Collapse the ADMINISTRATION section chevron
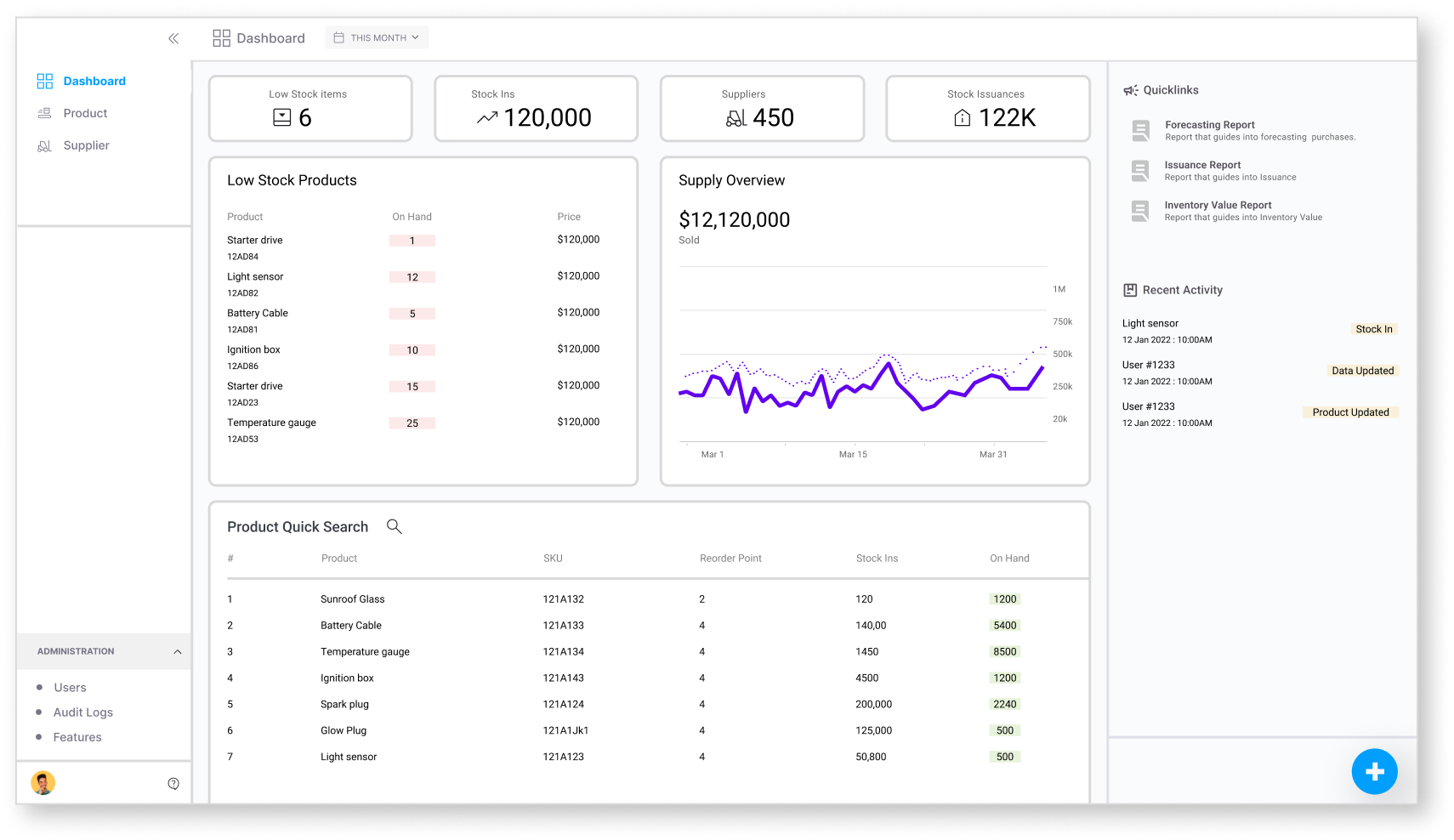Viewport: 1454px width, 840px height. point(178,652)
